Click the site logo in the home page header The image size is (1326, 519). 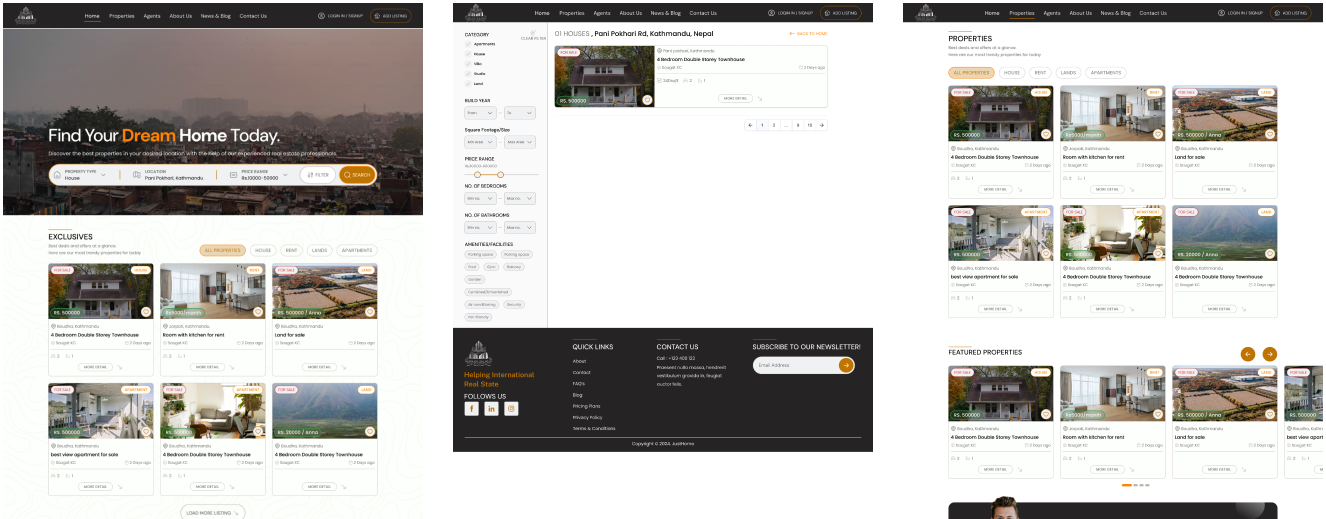coord(26,15)
